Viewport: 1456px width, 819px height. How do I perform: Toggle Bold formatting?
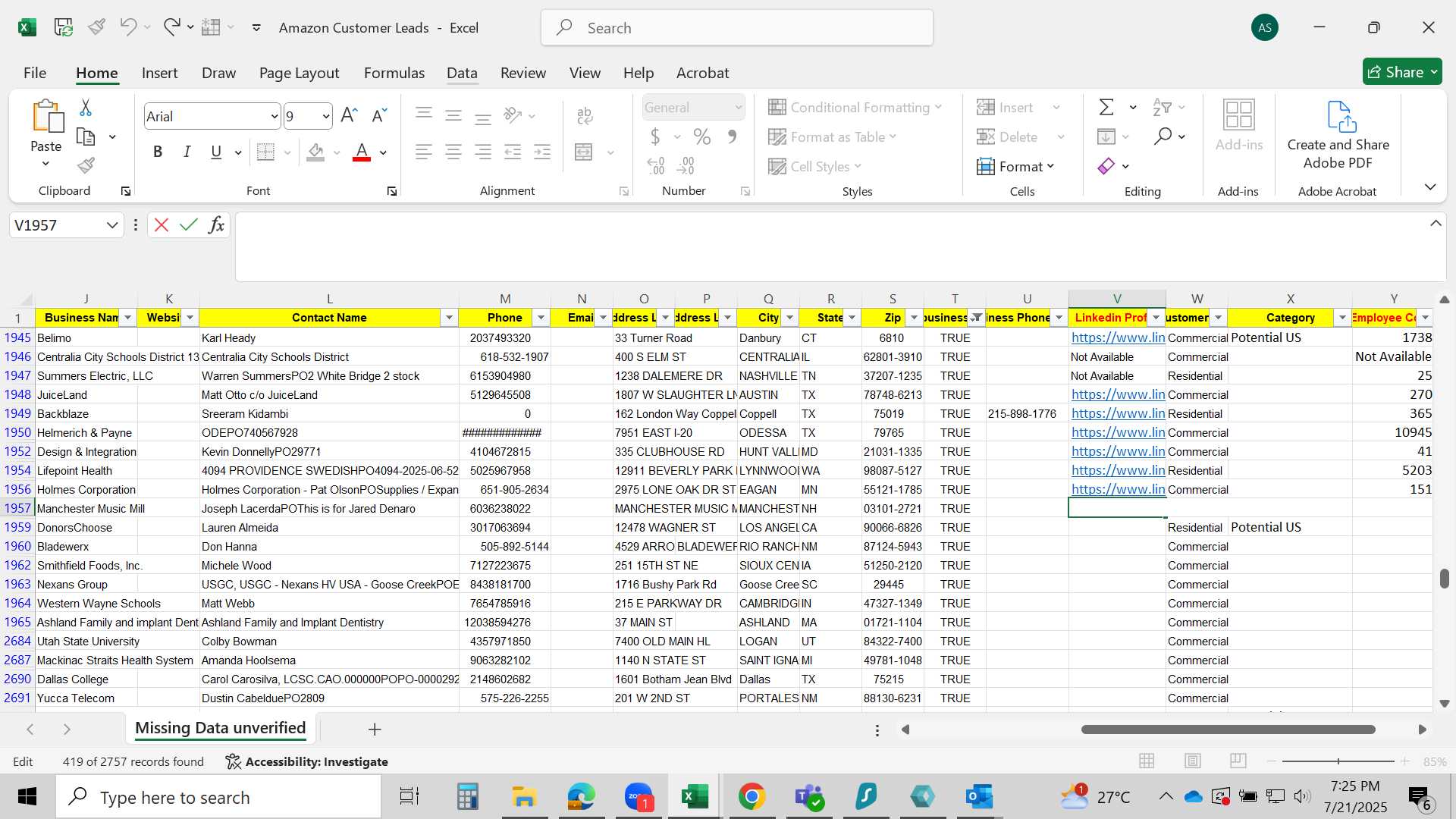[158, 152]
